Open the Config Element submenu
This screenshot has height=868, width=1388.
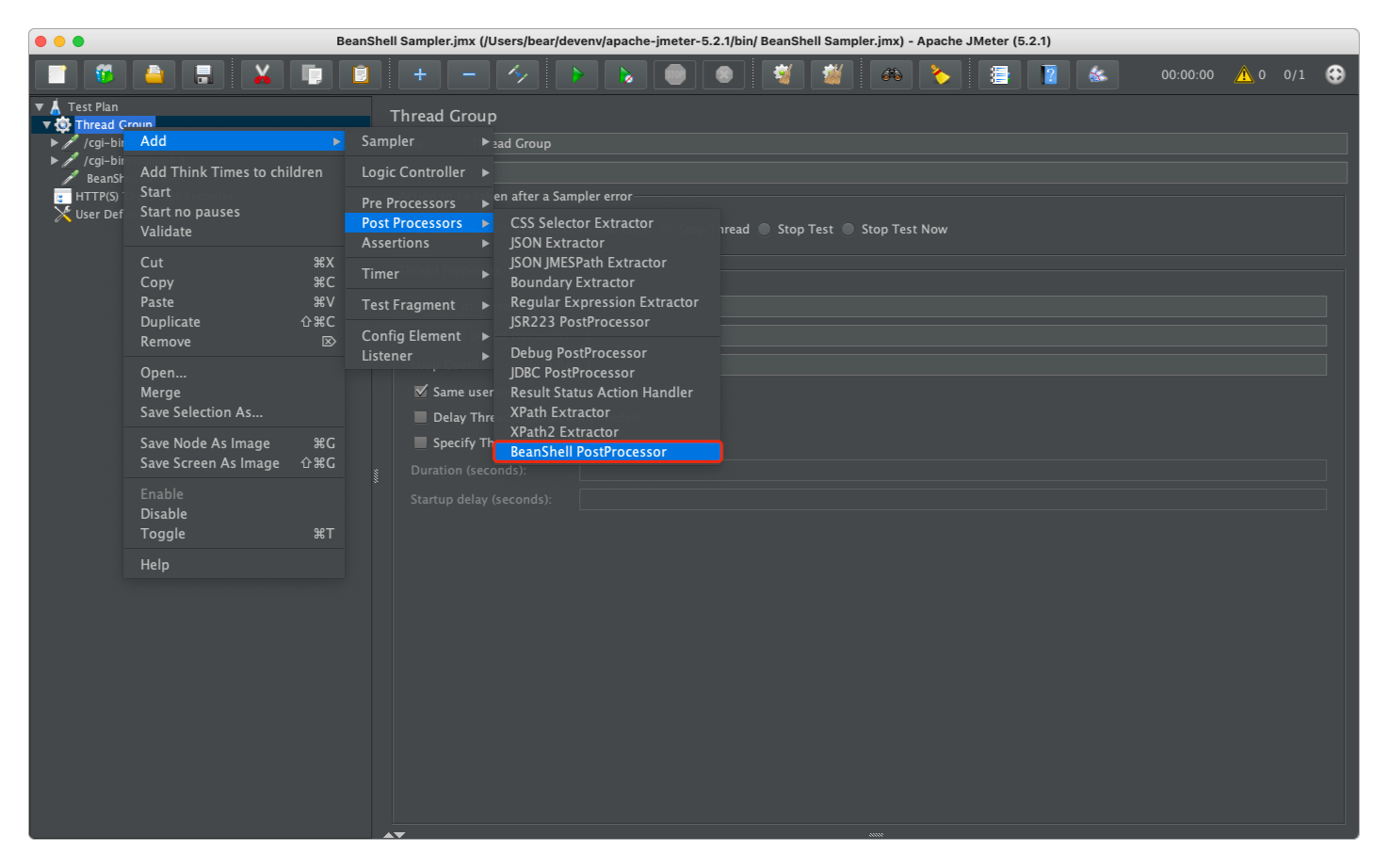tap(420, 336)
